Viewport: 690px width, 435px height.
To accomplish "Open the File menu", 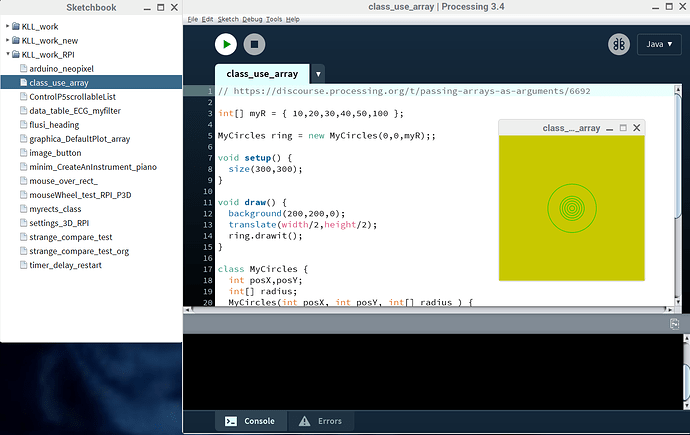I will [x=192, y=19].
